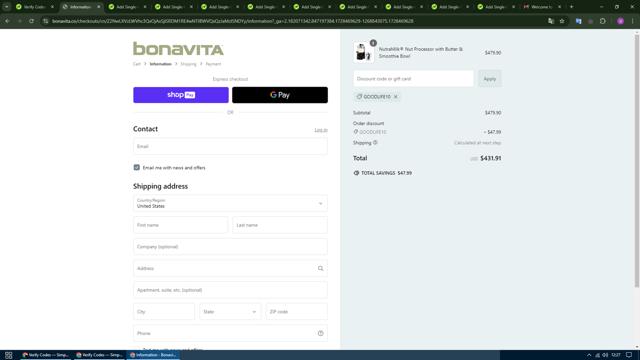Open the Windows Start button
The height and width of the screenshot is (360, 640).
point(8,355)
